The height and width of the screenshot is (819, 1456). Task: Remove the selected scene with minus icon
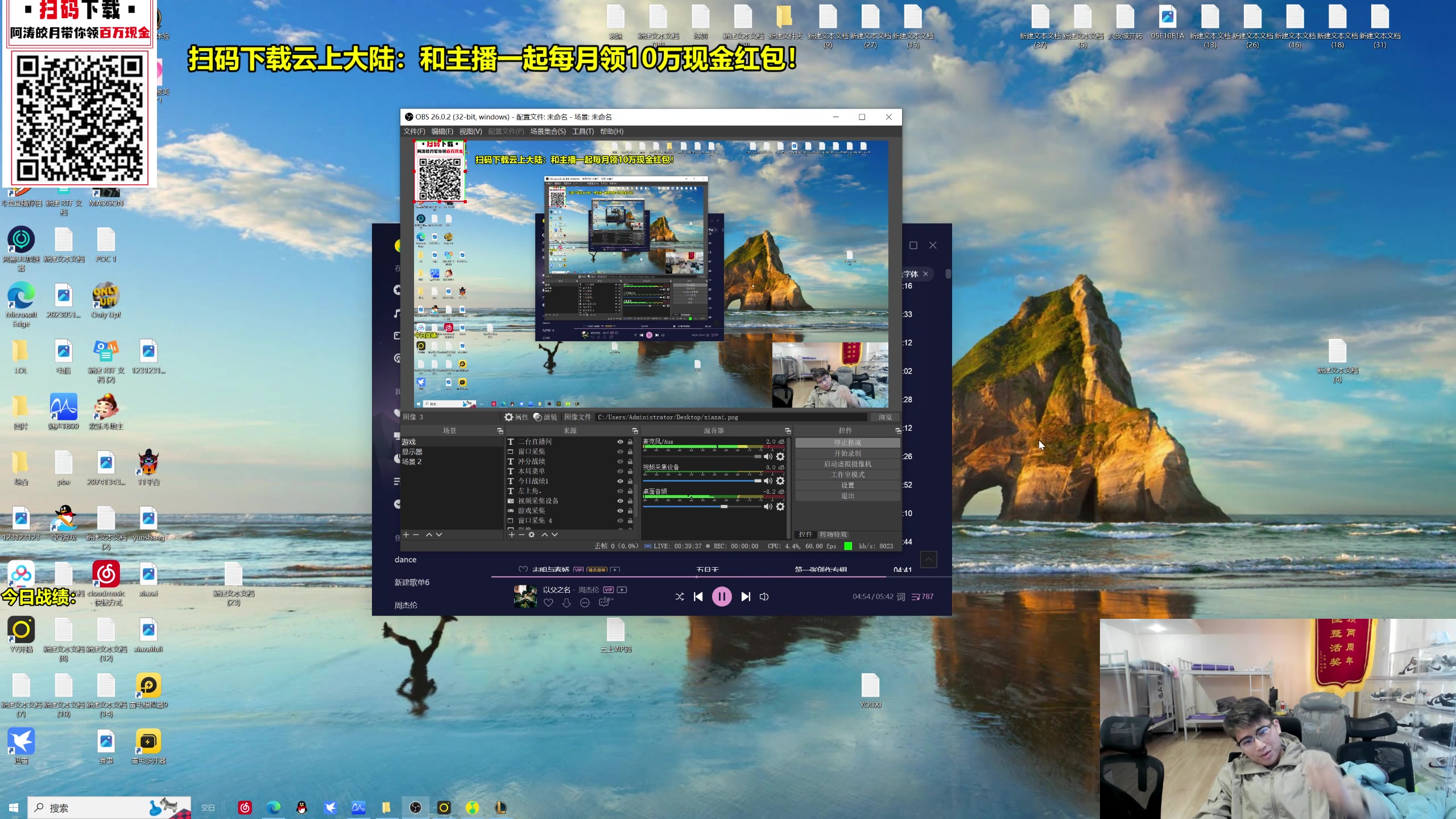coord(416,535)
